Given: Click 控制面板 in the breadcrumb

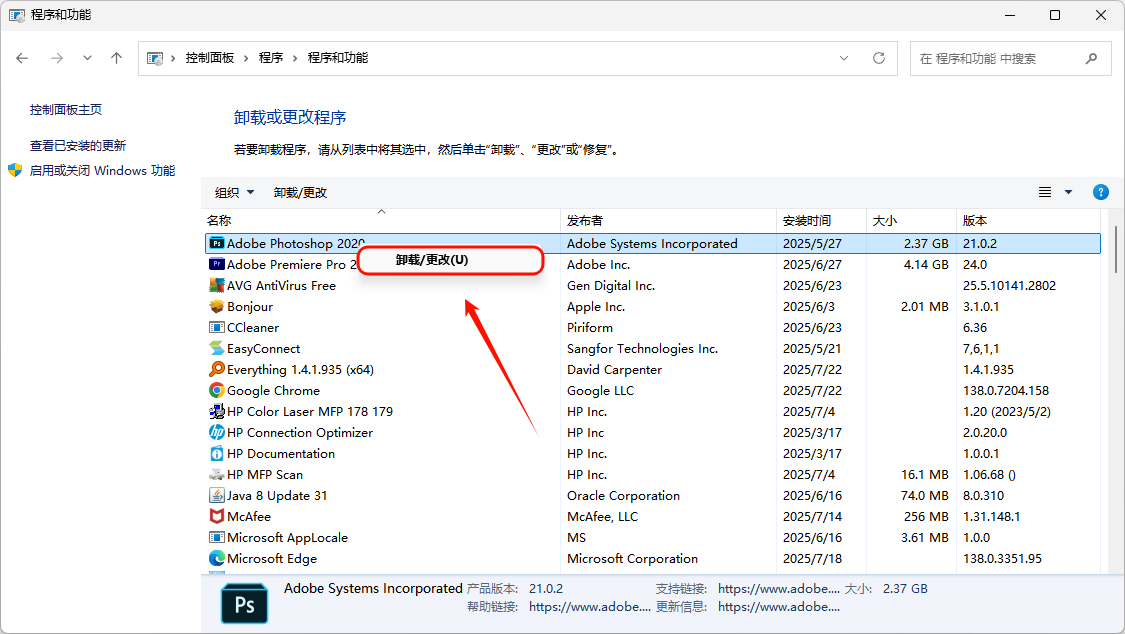Looking at the screenshot, I should (x=210, y=58).
